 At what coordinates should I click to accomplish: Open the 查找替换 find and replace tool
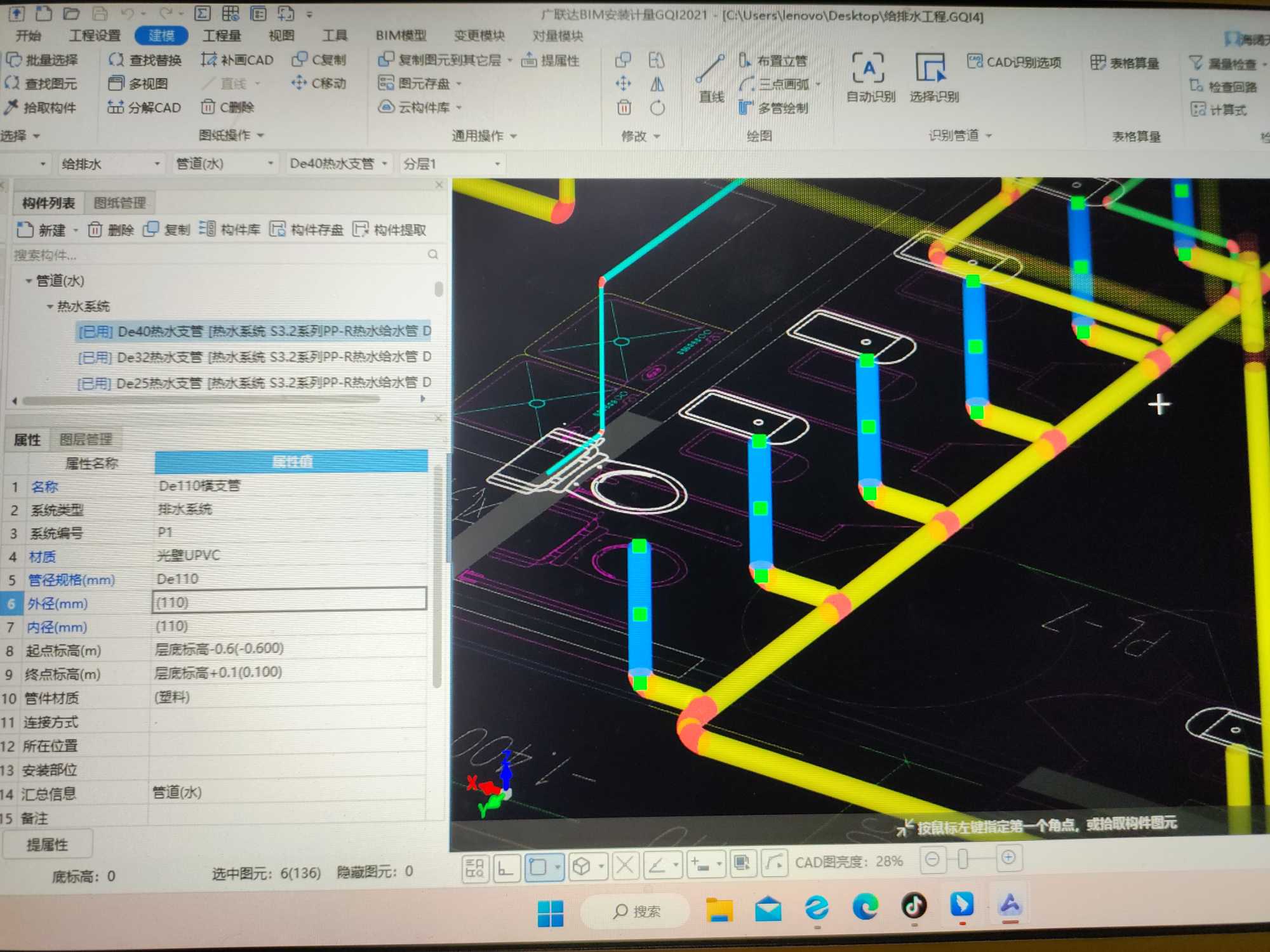[145, 60]
